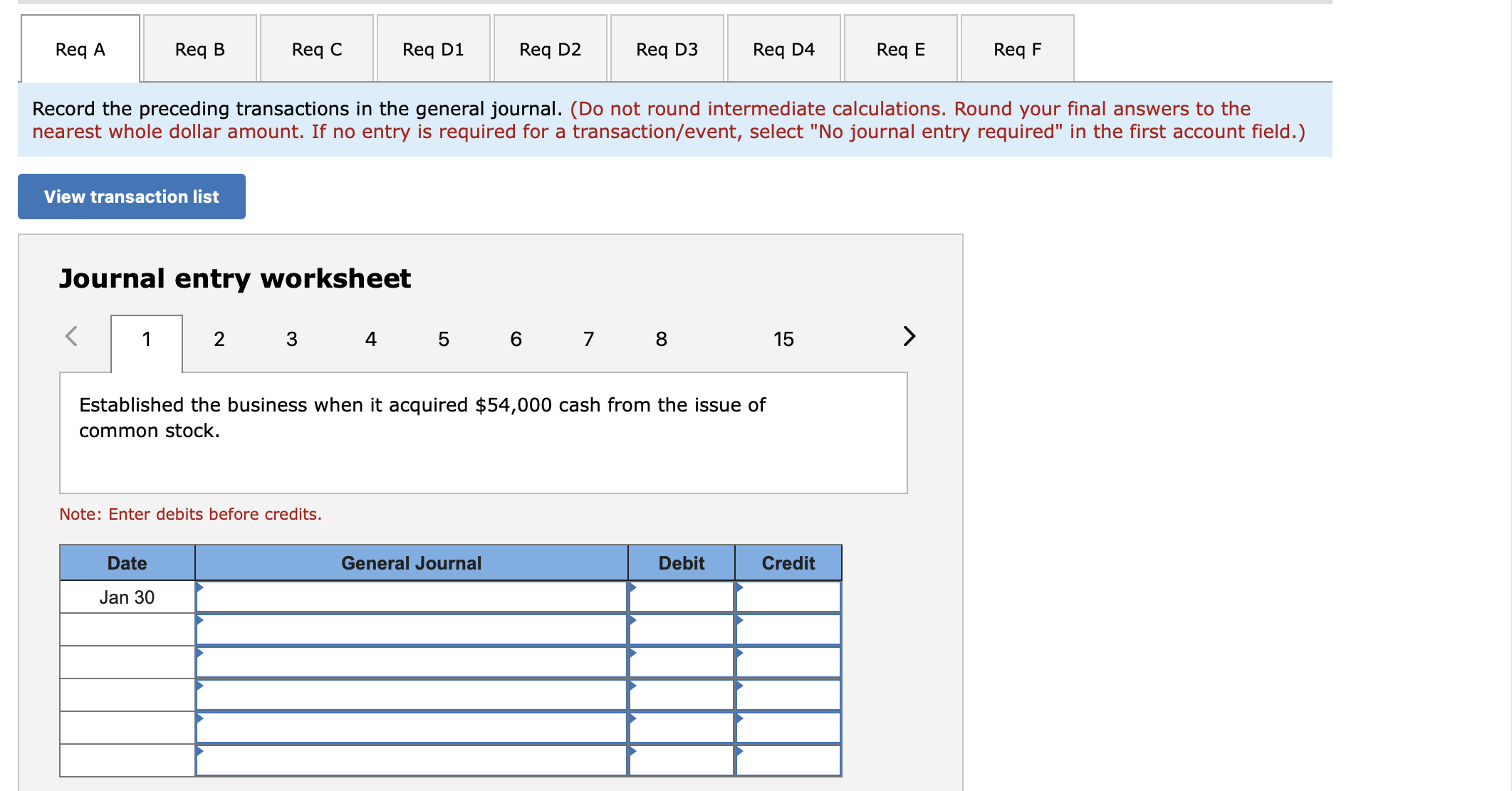The image size is (1512, 791).
Task: Open account dropdown in second journal row
Action: click(411, 630)
